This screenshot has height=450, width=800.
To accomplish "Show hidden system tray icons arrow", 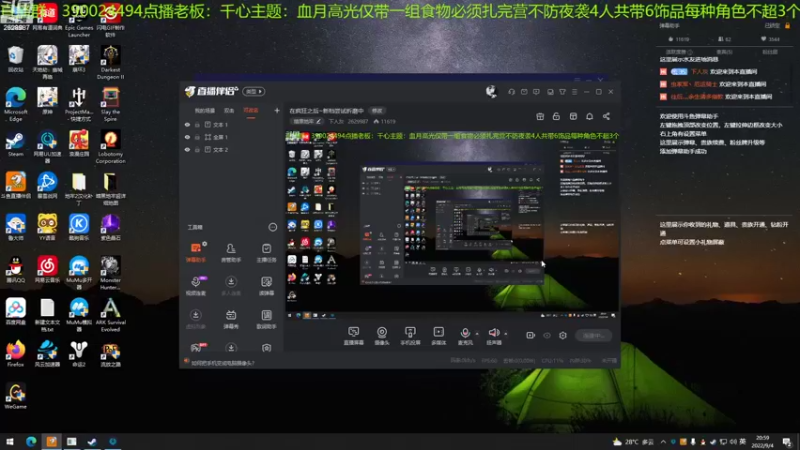I will click(x=663, y=442).
